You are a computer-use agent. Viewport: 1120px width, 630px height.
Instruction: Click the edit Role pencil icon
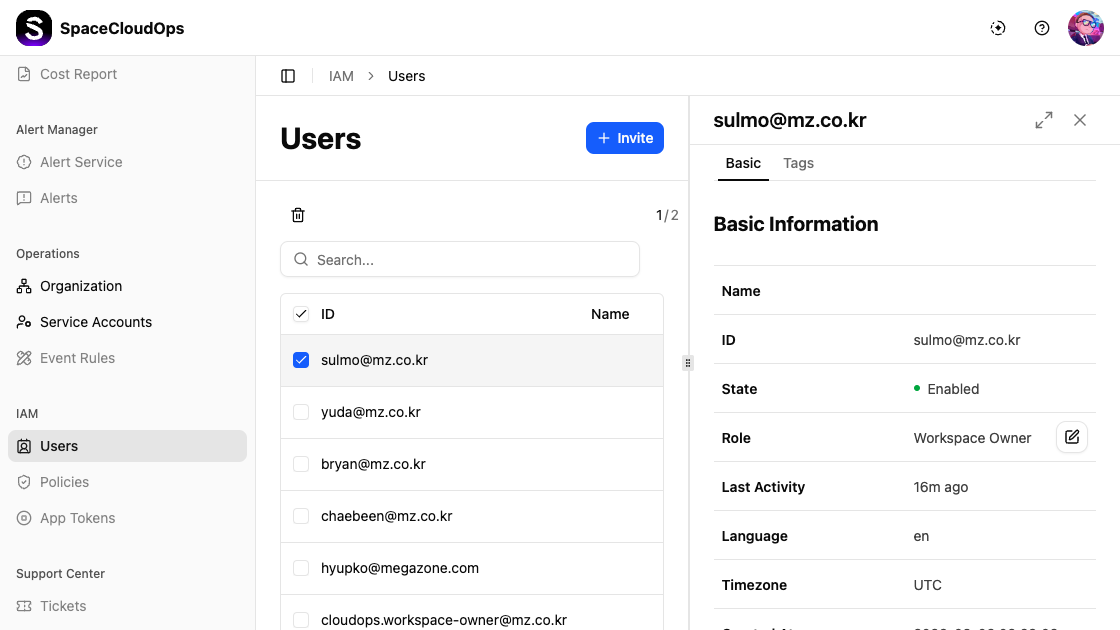tap(1072, 438)
